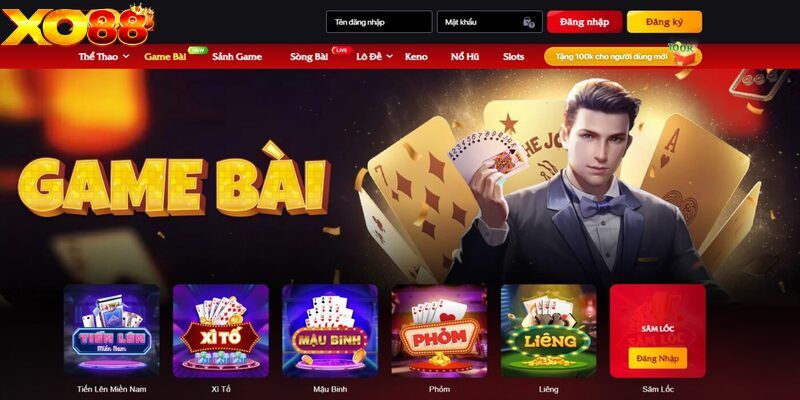Viewport: 800px width, 400px height.
Task: Open the Sòng Bài live menu
Action: pyautogui.click(x=309, y=57)
